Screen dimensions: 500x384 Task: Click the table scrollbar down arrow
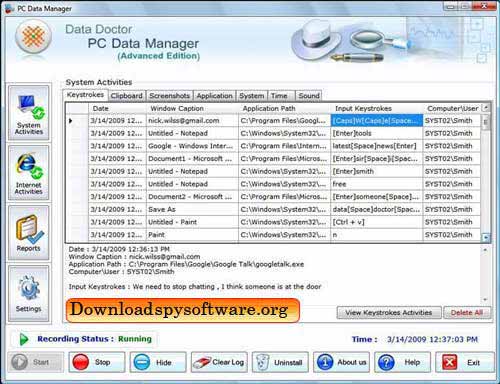486,237
